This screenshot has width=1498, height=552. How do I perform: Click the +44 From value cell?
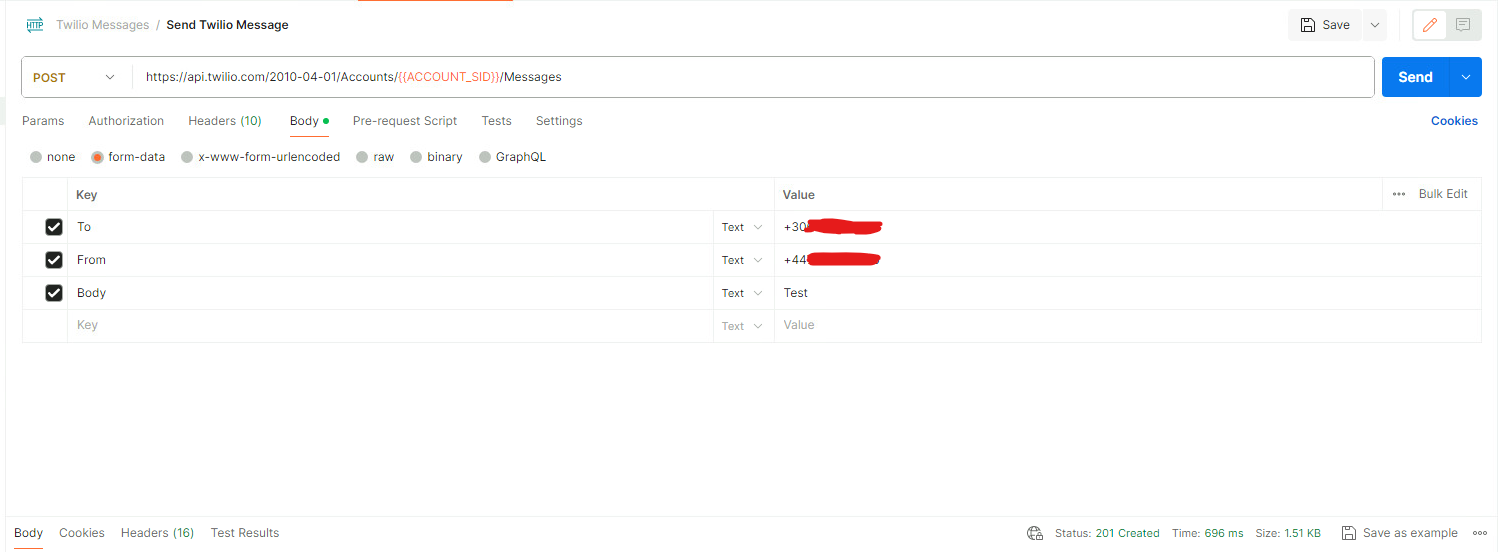(x=1127, y=260)
